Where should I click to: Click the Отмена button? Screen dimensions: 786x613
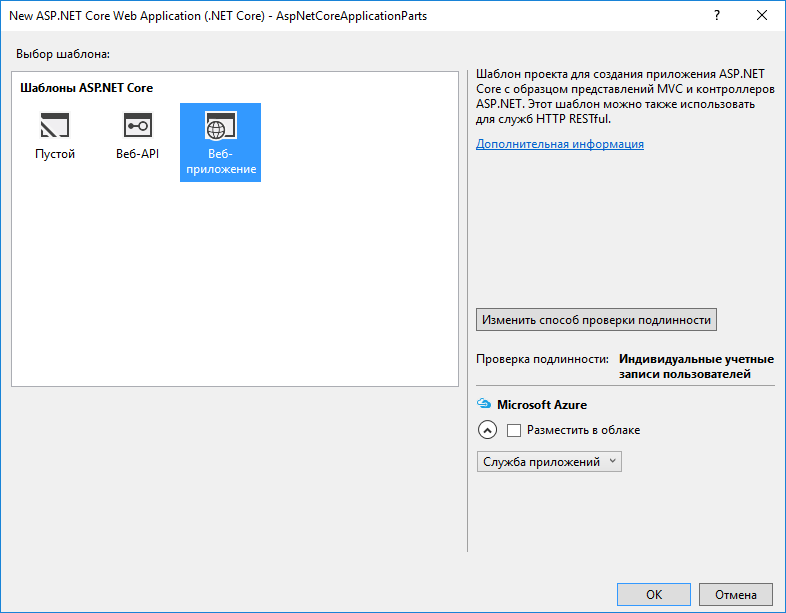pyautogui.click(x=735, y=594)
